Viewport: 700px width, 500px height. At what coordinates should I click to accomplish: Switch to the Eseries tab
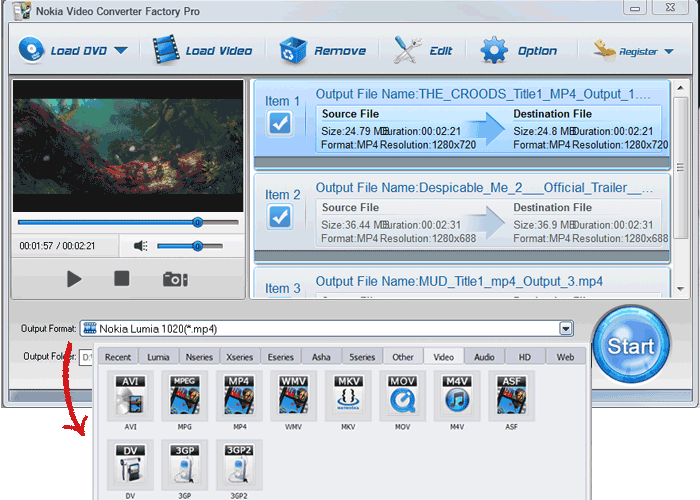coord(280,357)
